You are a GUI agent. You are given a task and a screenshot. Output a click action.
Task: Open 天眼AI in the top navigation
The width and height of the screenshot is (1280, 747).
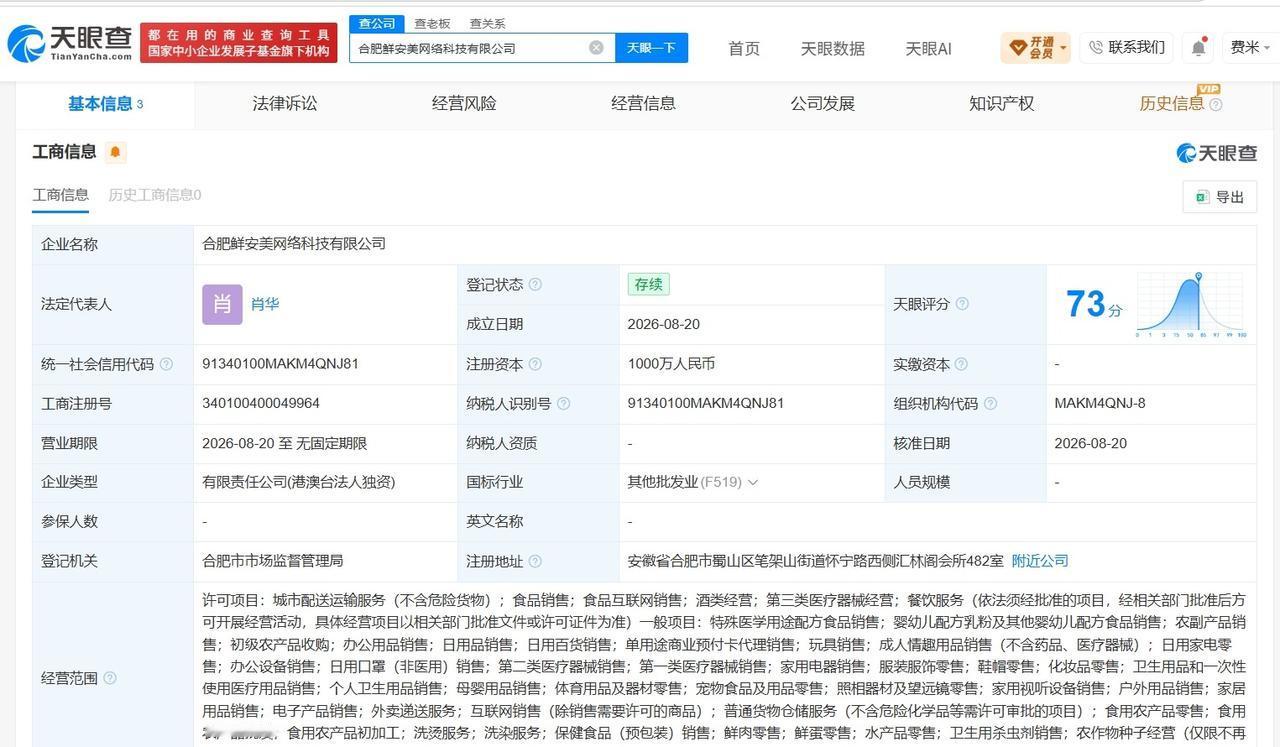928,48
